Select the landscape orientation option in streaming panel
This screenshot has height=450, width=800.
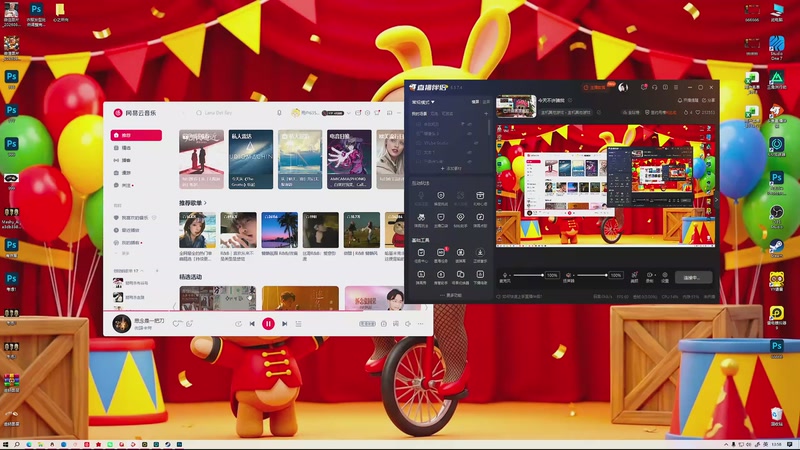click(x=476, y=102)
